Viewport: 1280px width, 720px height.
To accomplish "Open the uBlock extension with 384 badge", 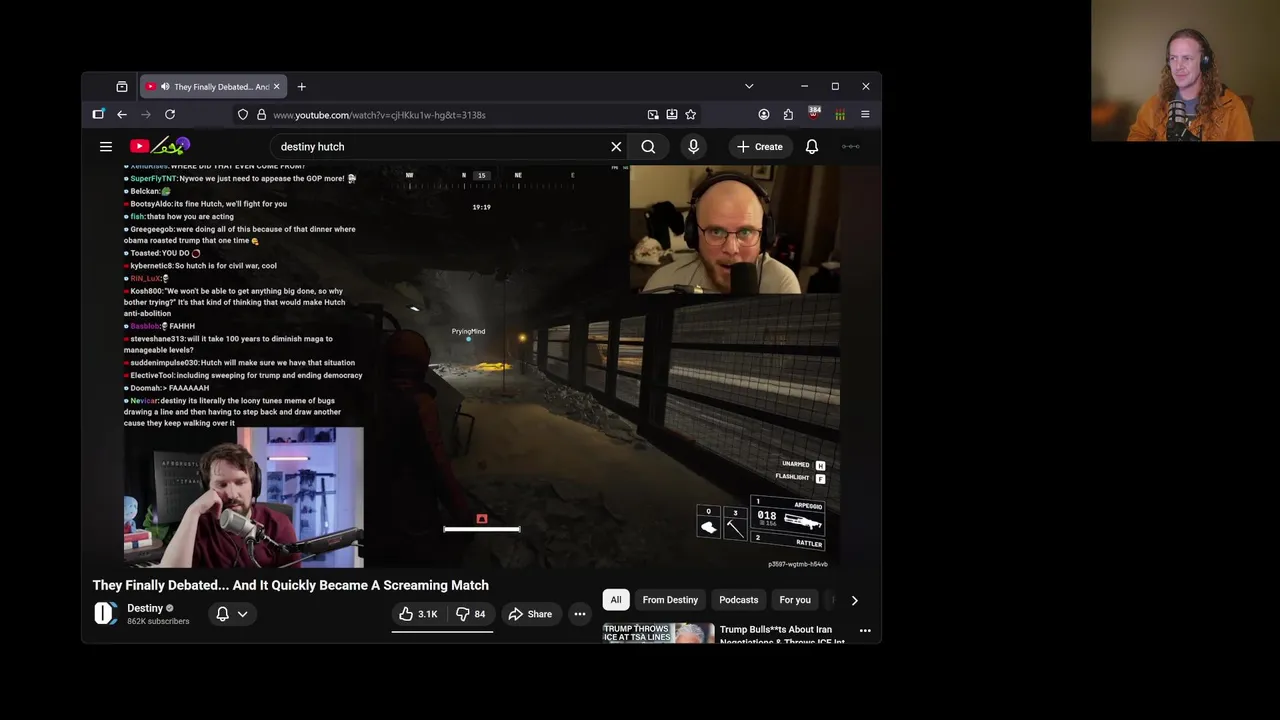I will [814, 114].
